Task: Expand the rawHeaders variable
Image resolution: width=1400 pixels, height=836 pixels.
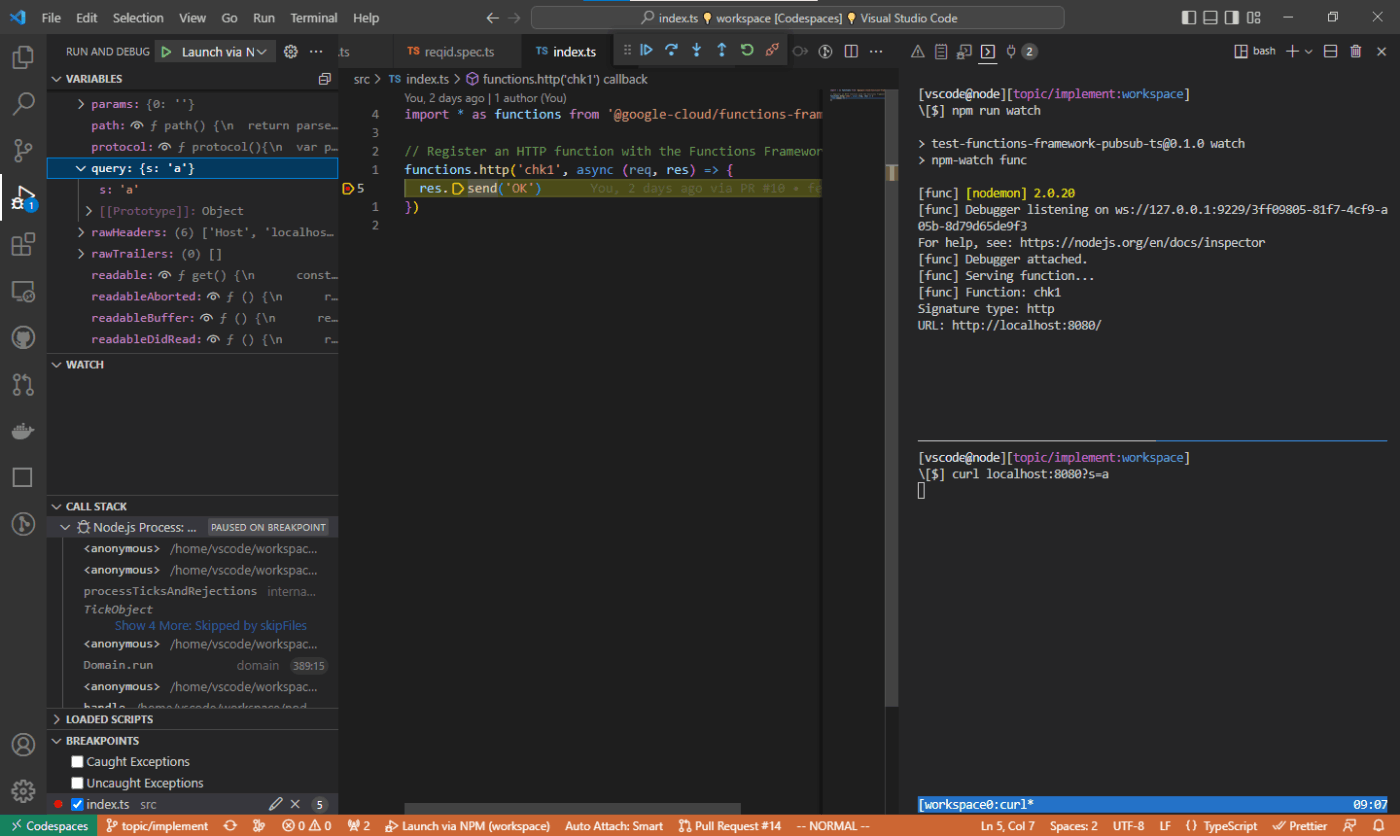Action: click(82, 232)
